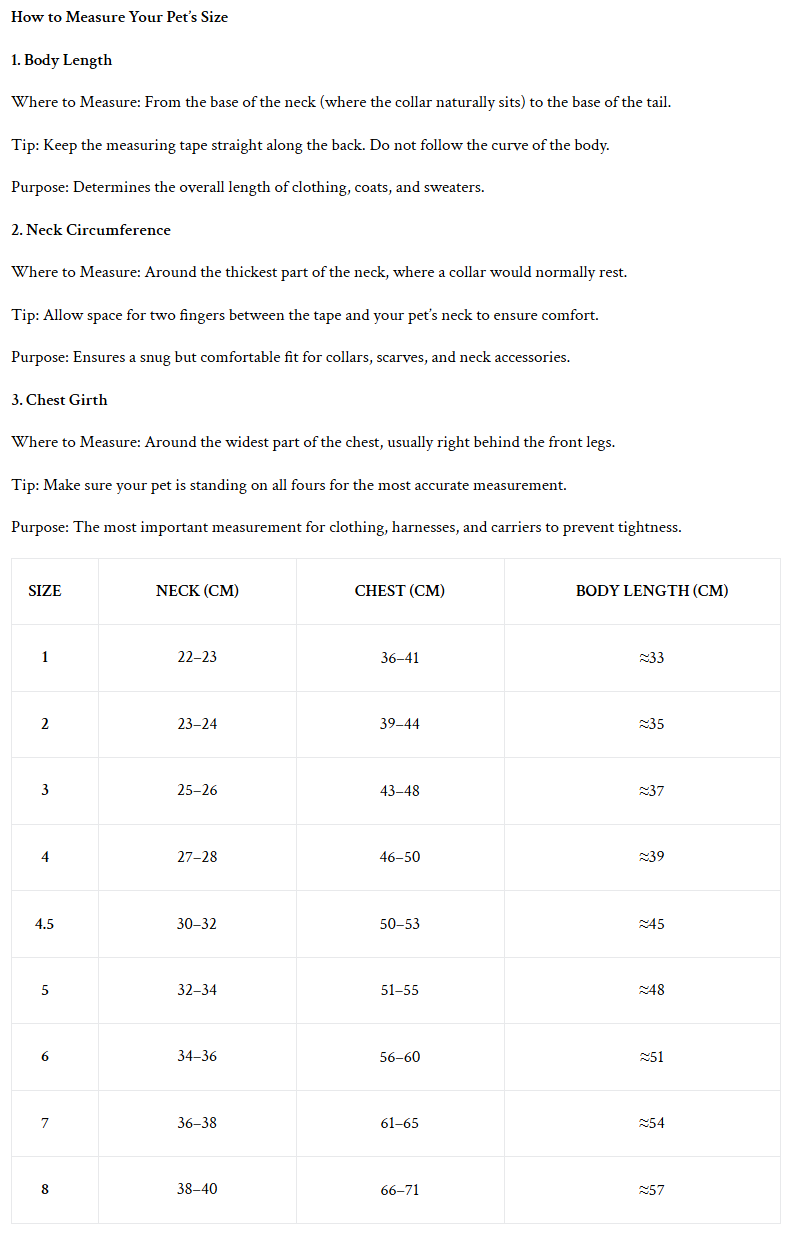
Task: Click the body length ≈57 cell
Action: (652, 1190)
